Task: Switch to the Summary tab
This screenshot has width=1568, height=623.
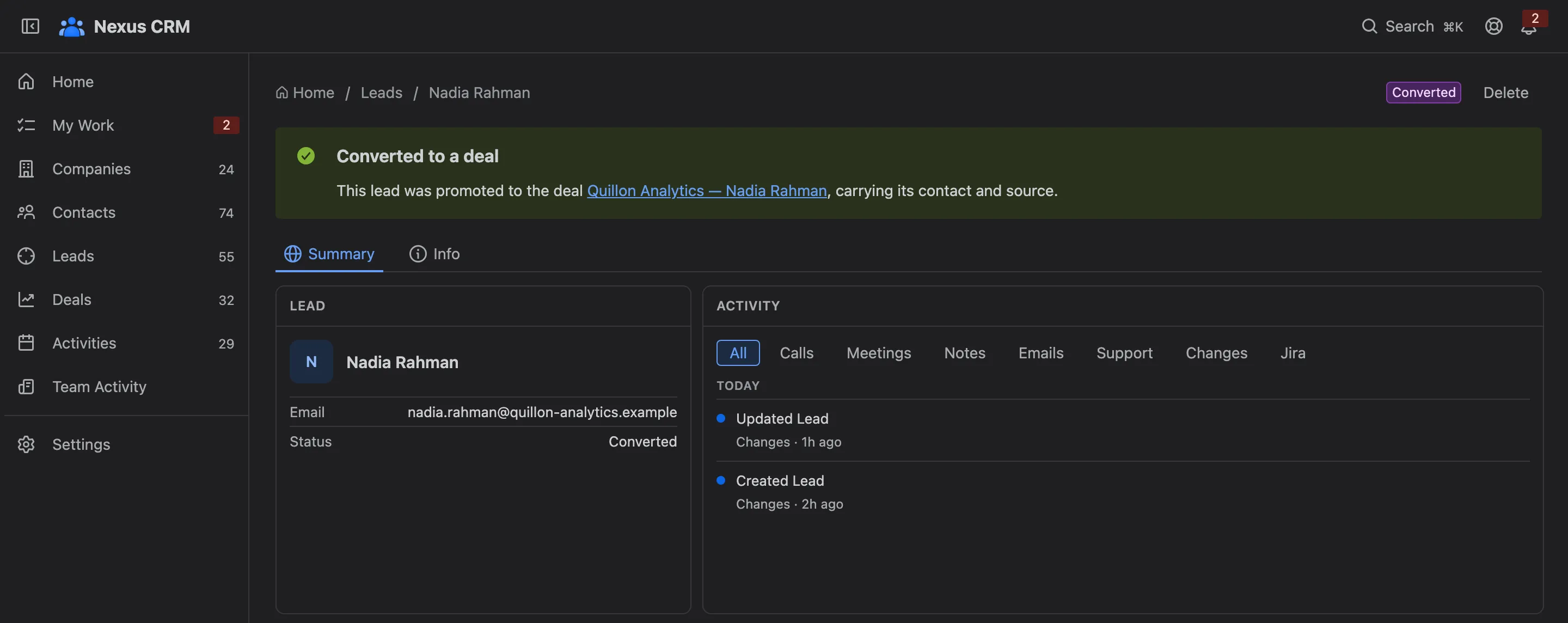Action: click(x=329, y=253)
